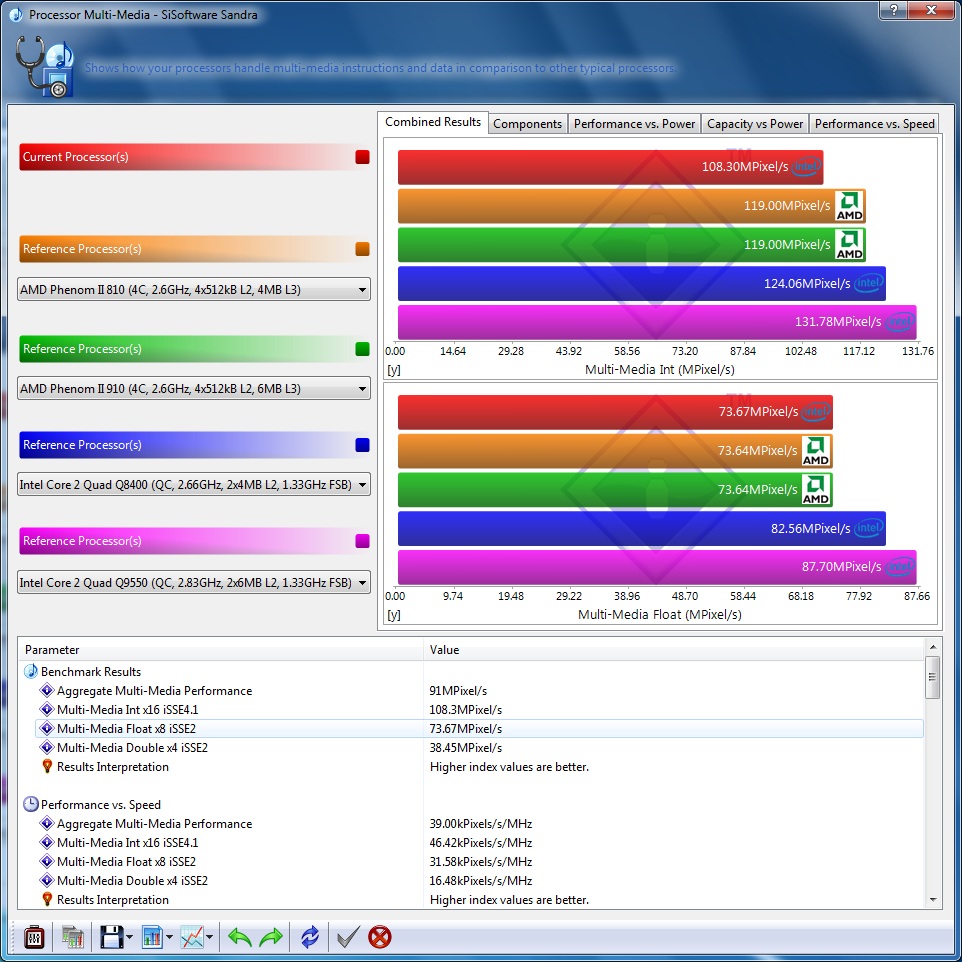Open the options icon in the bottom toolbar
The image size is (962, 962).
[x=34, y=937]
